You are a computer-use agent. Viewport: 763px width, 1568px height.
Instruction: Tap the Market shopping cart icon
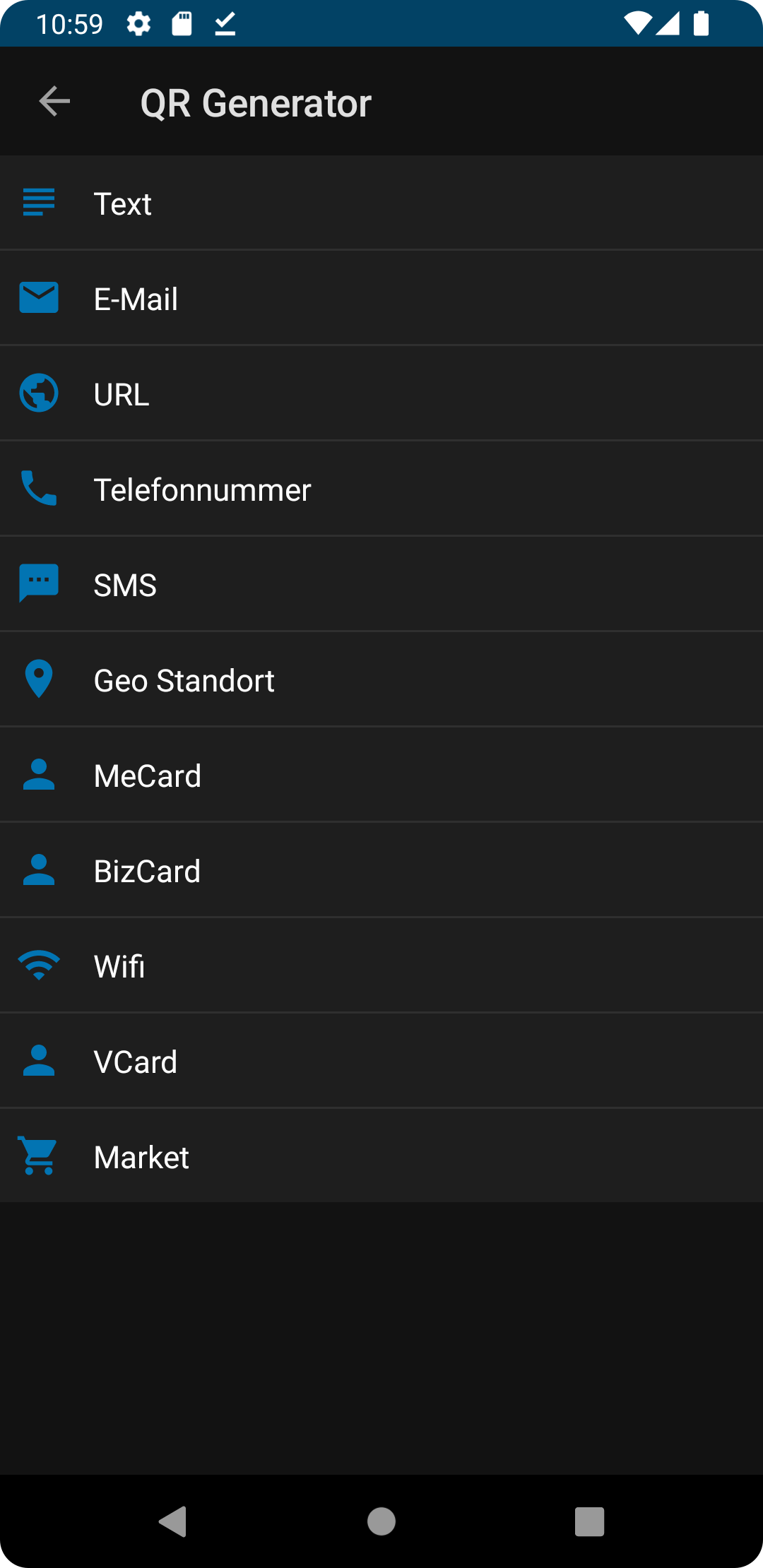pyautogui.click(x=39, y=1156)
